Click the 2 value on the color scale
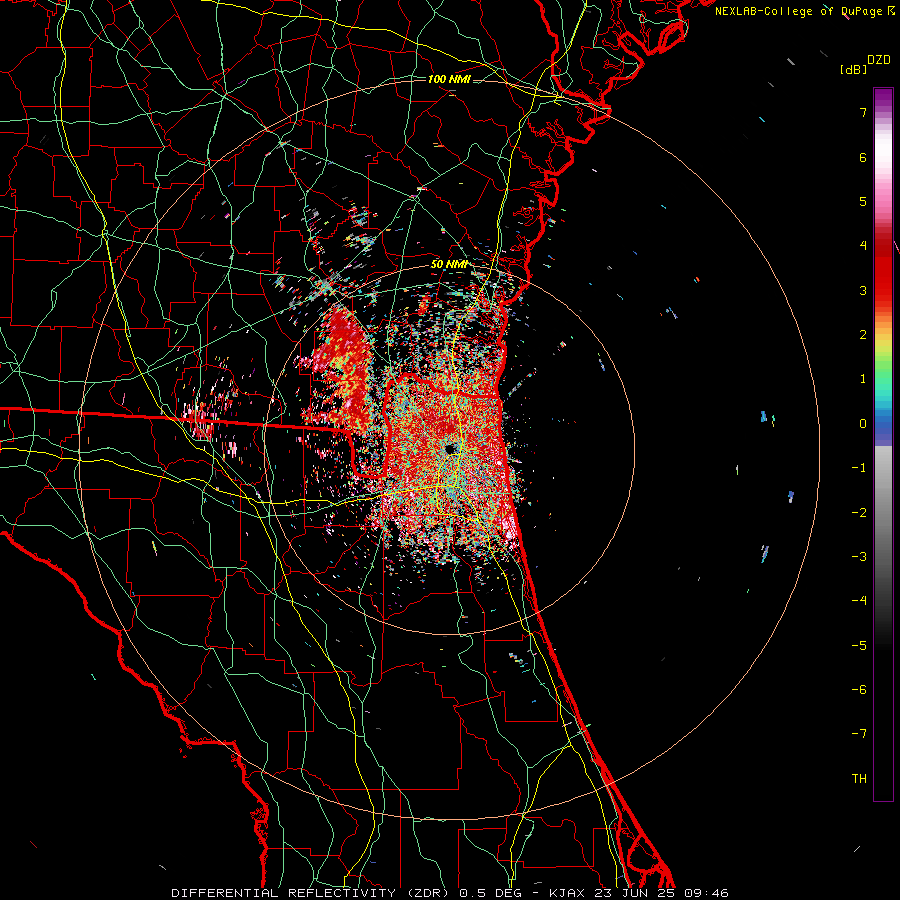 click(863, 335)
